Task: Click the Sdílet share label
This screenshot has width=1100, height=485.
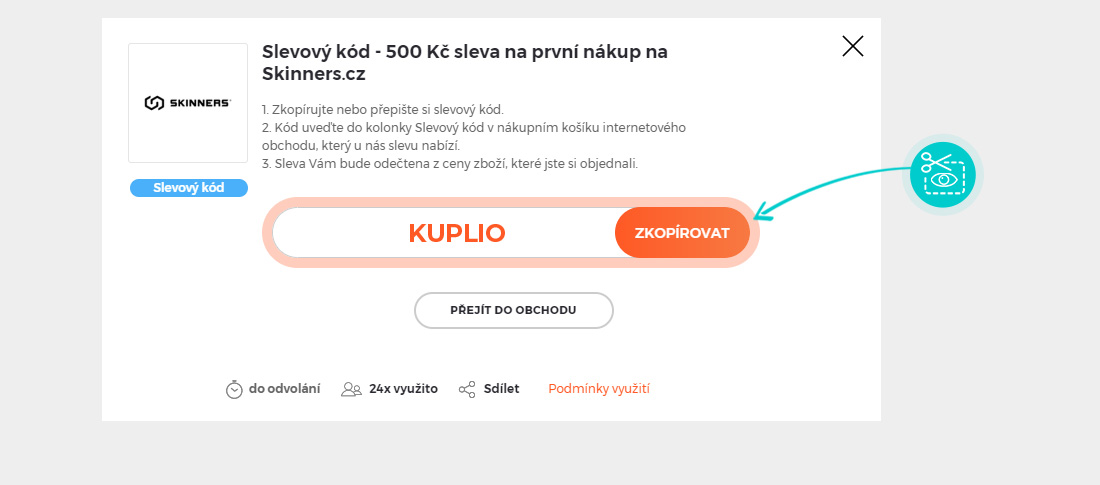Action: point(501,389)
